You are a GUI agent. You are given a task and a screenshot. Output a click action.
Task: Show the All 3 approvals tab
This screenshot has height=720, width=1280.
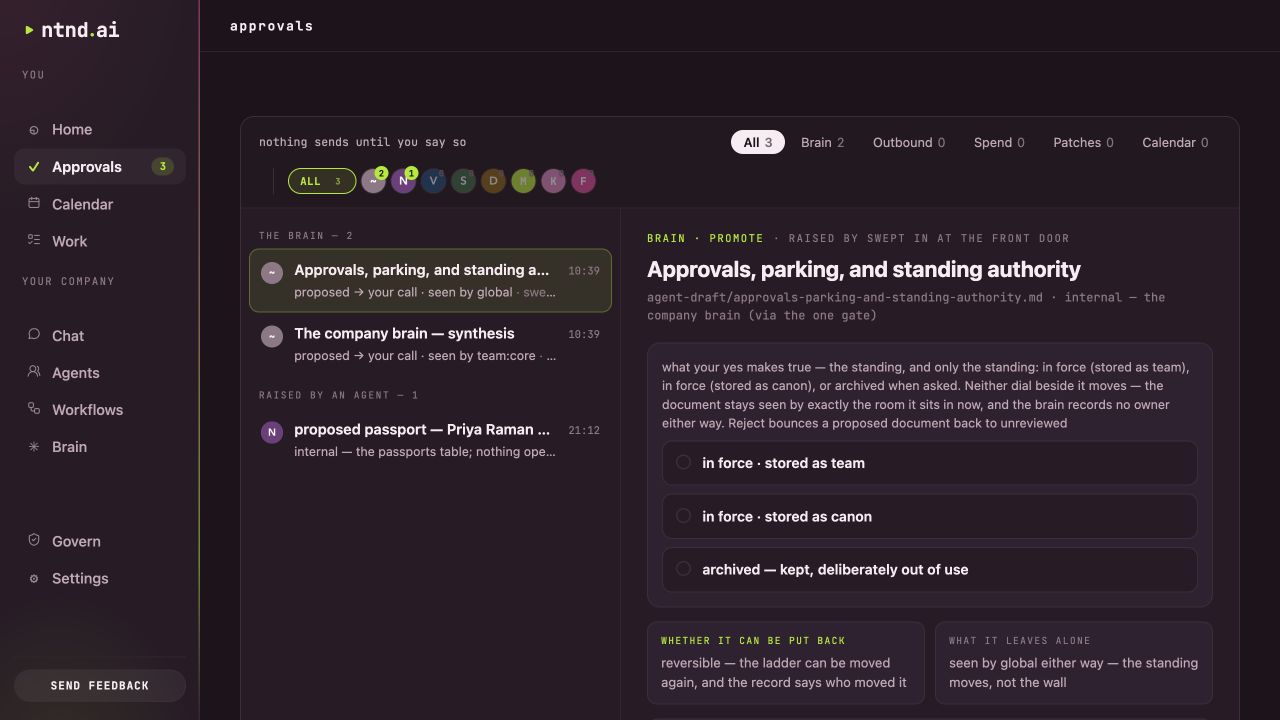757,142
